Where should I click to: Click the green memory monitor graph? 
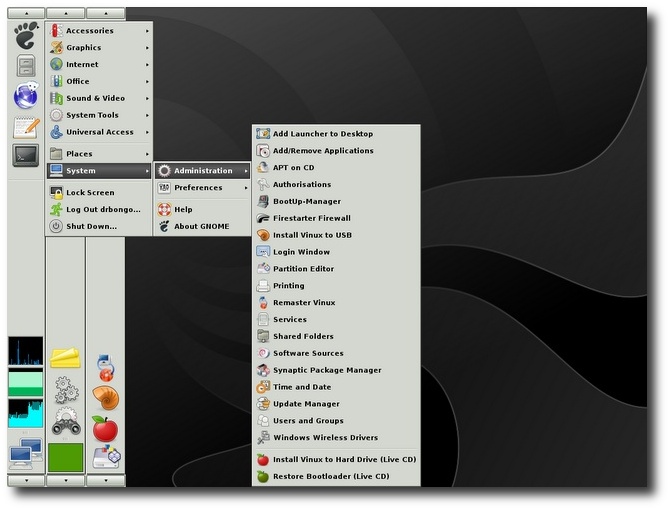coord(26,383)
